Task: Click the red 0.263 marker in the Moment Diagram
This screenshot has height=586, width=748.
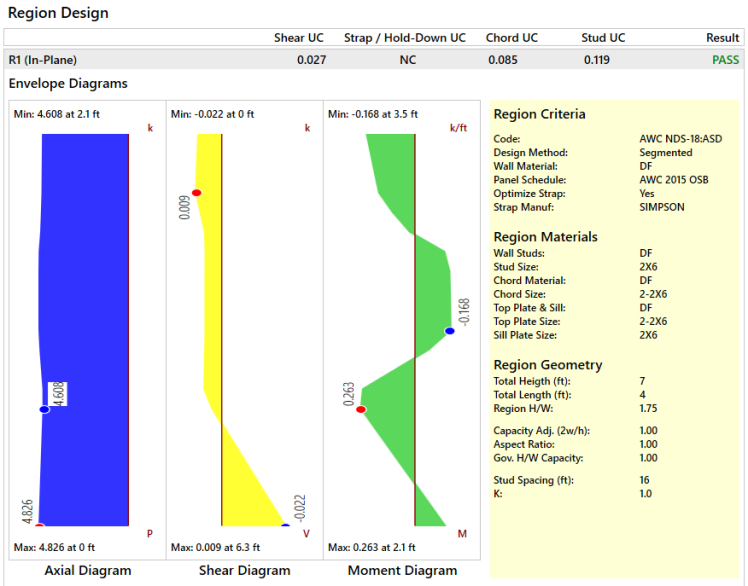Action: click(361, 409)
